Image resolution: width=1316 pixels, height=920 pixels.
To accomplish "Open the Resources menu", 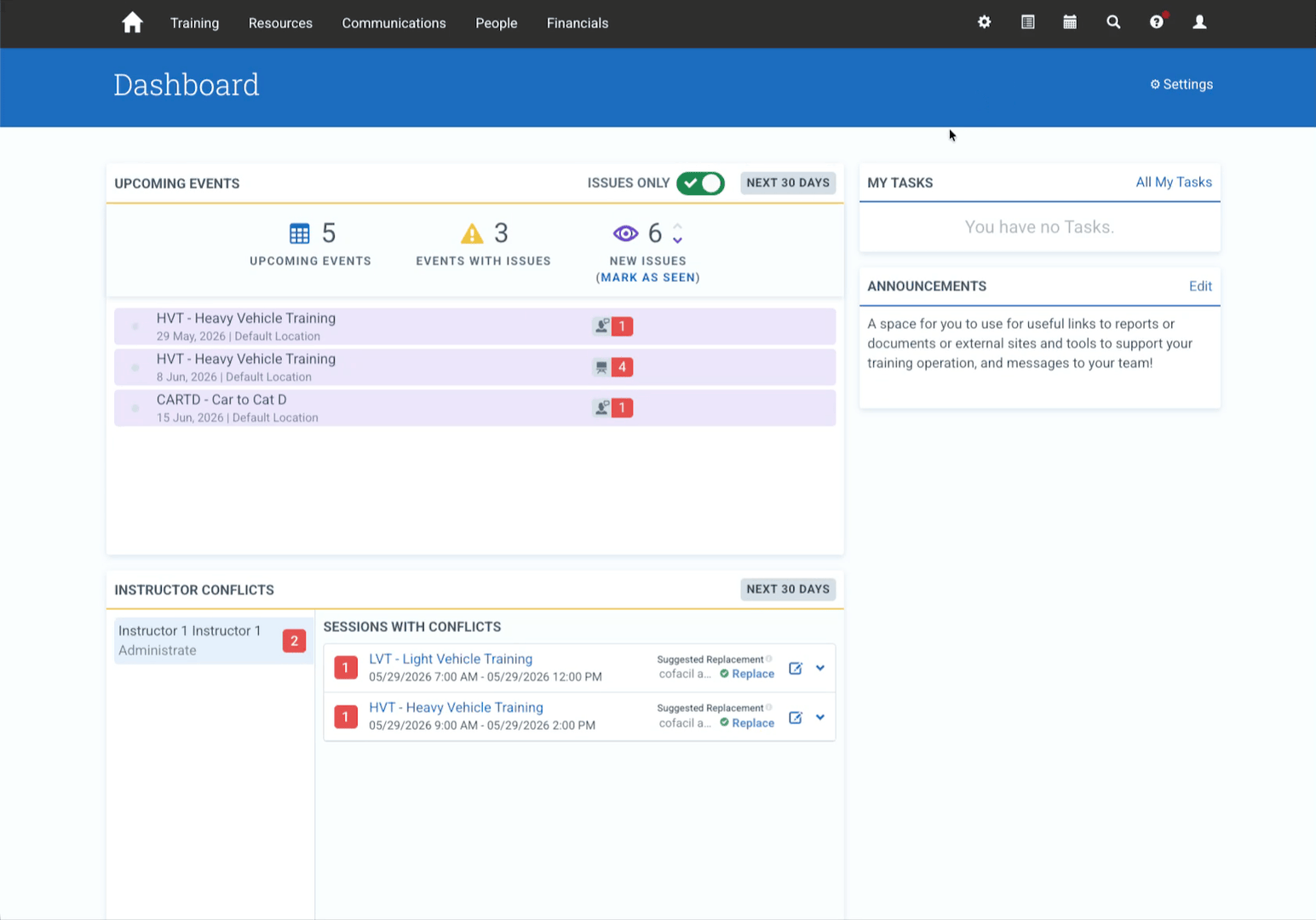I will tap(280, 23).
